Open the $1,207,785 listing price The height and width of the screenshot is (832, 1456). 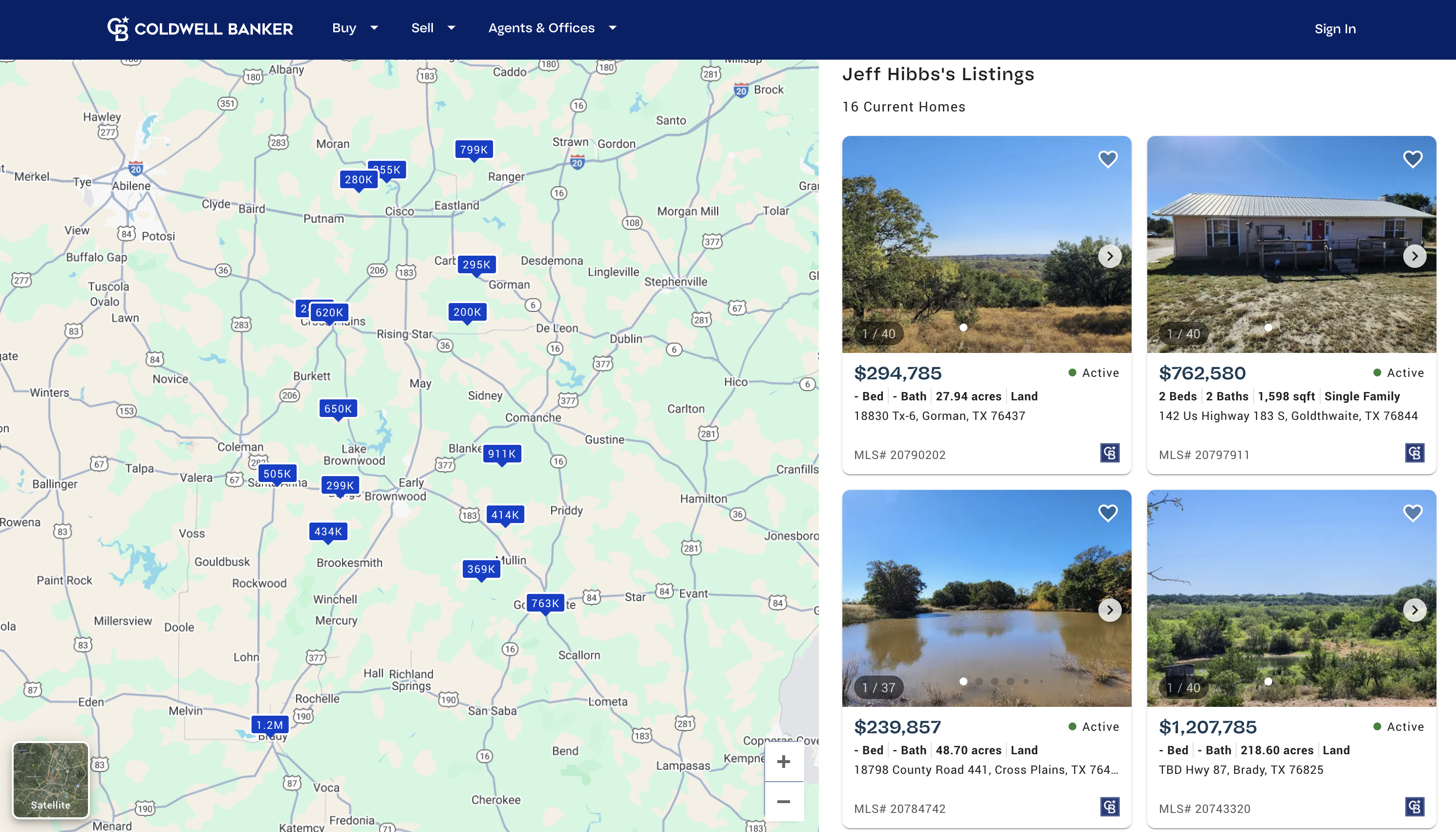[x=1208, y=727]
